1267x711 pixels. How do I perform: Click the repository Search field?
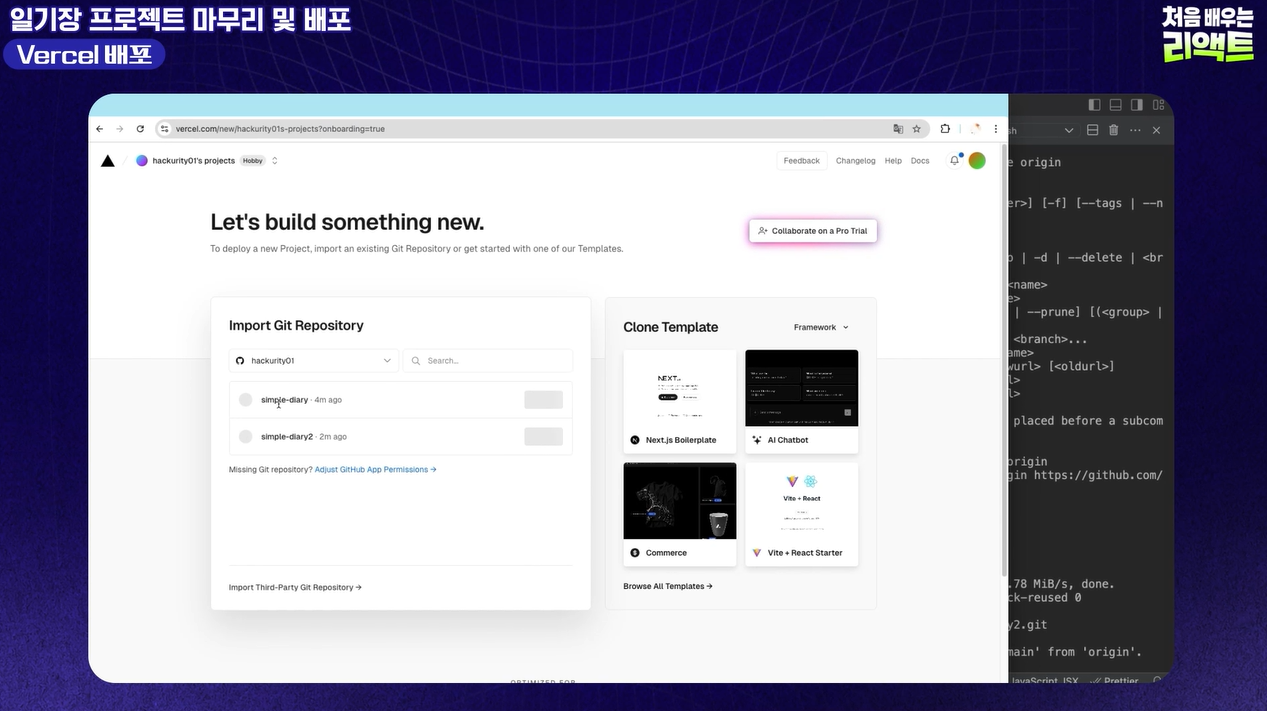point(488,360)
